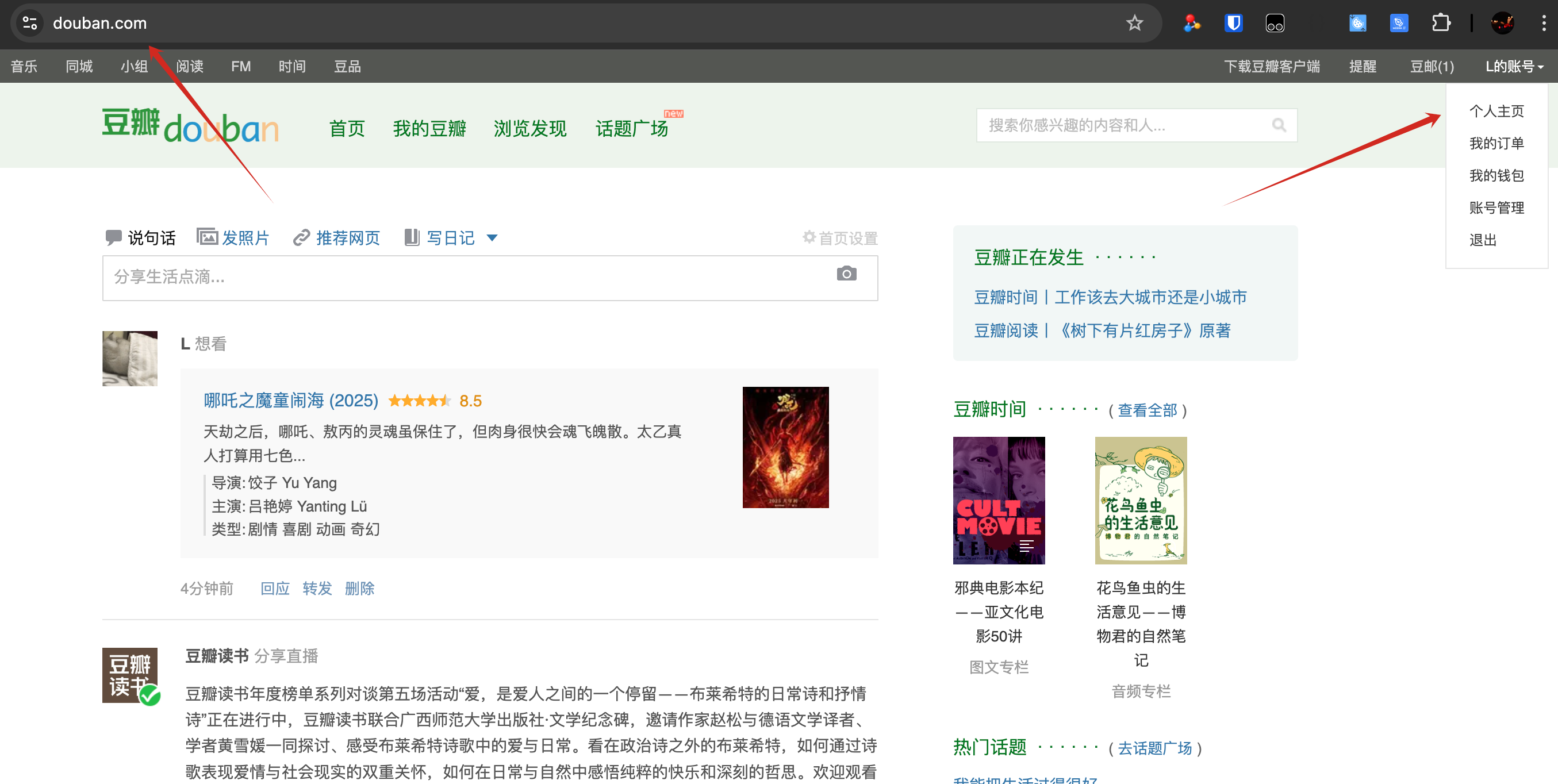This screenshot has width=1558, height=784.
Task: Click 查看全部 next to 豆瓣时间
Action: point(1147,410)
